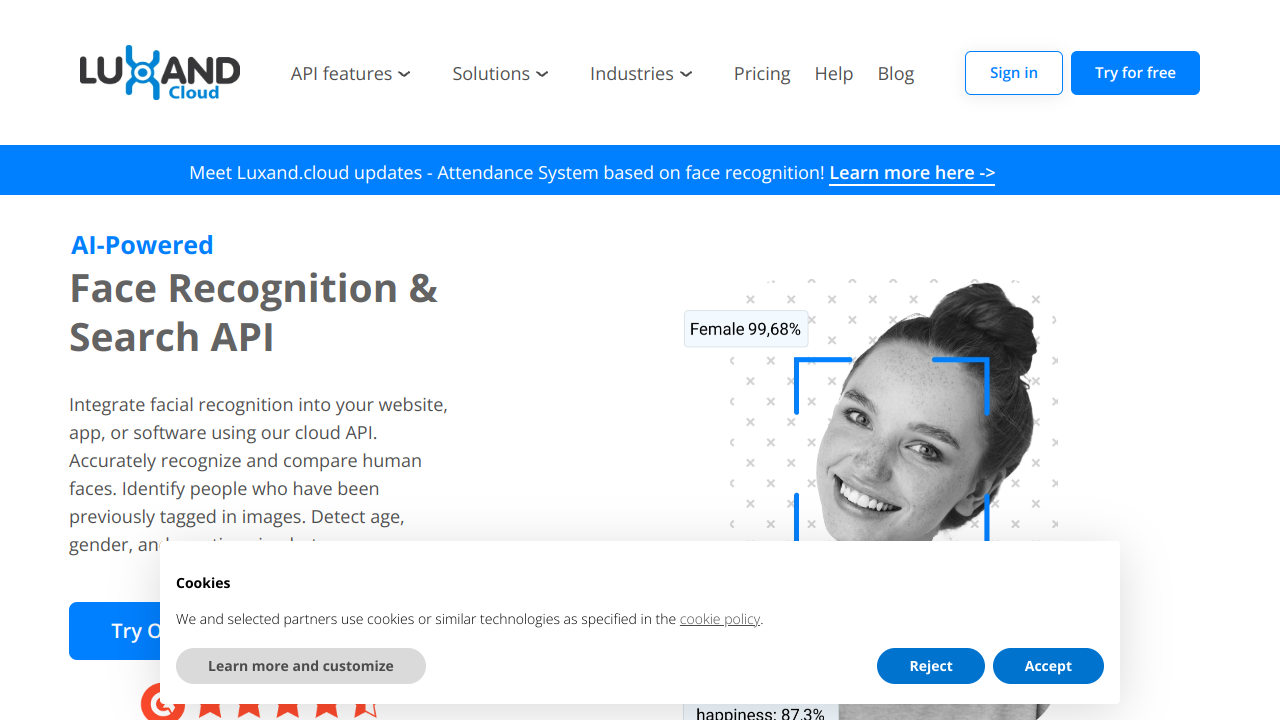Image resolution: width=1280 pixels, height=720 pixels.
Task: Click Learn more and customize
Action: click(301, 666)
